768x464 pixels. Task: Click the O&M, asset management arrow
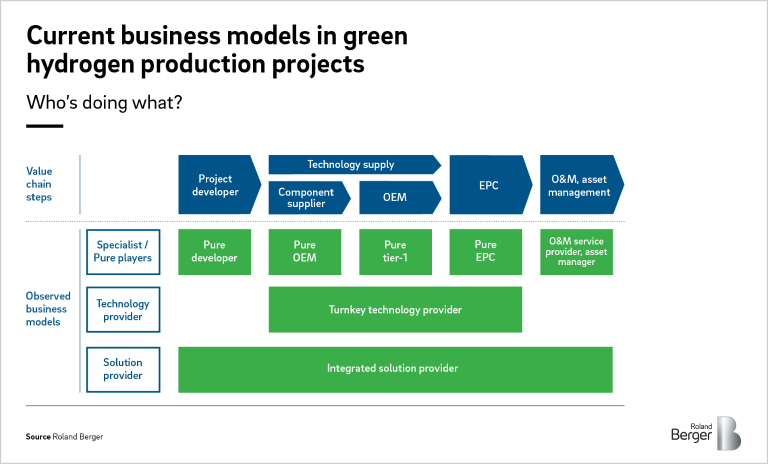[x=579, y=185]
